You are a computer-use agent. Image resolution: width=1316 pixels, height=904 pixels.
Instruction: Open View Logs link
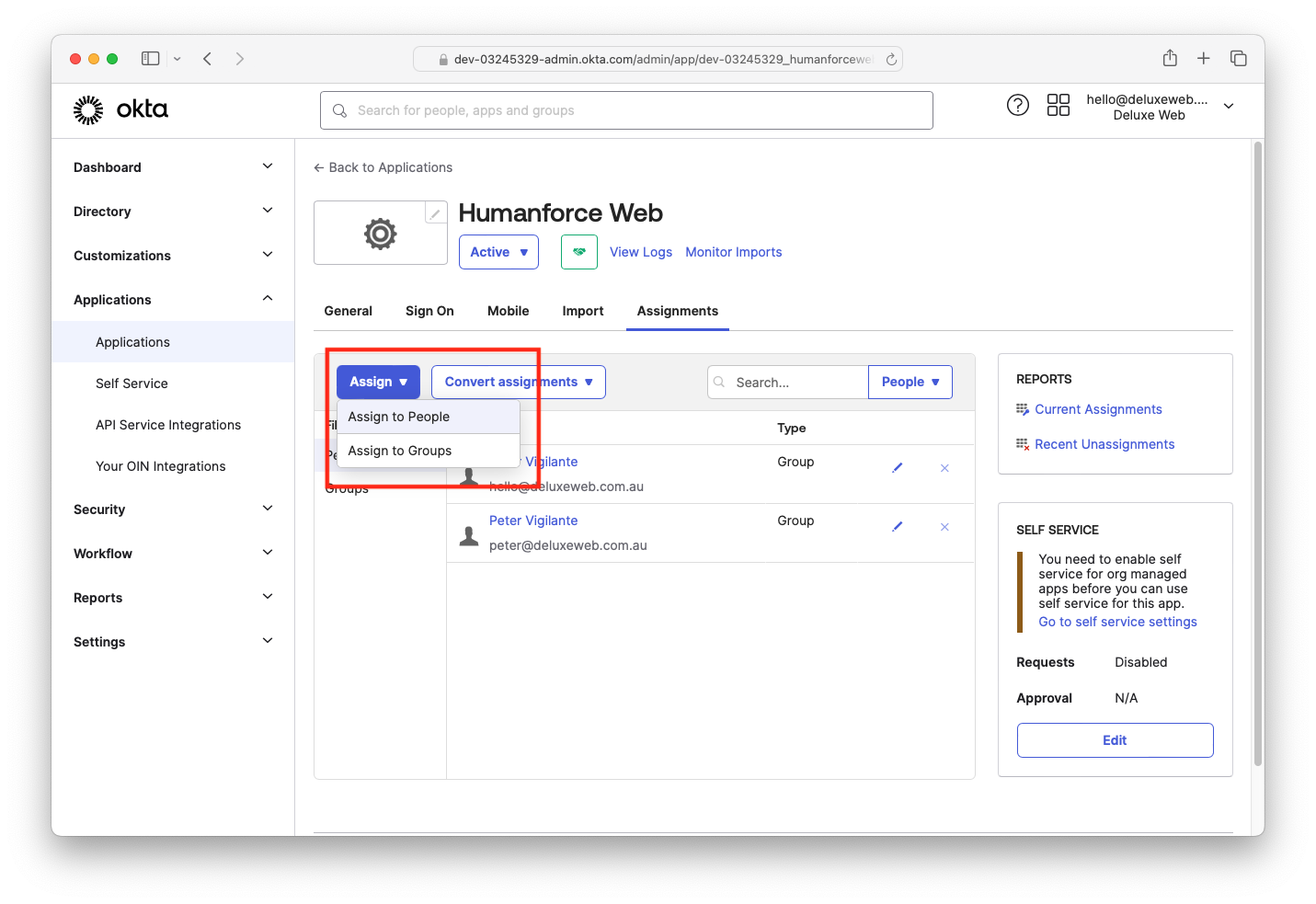641,252
